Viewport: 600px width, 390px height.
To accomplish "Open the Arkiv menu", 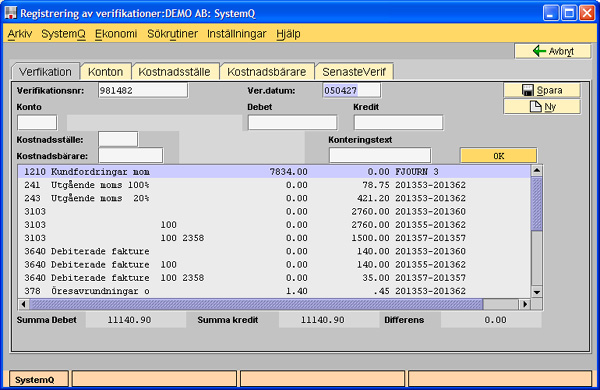I will coord(20,34).
